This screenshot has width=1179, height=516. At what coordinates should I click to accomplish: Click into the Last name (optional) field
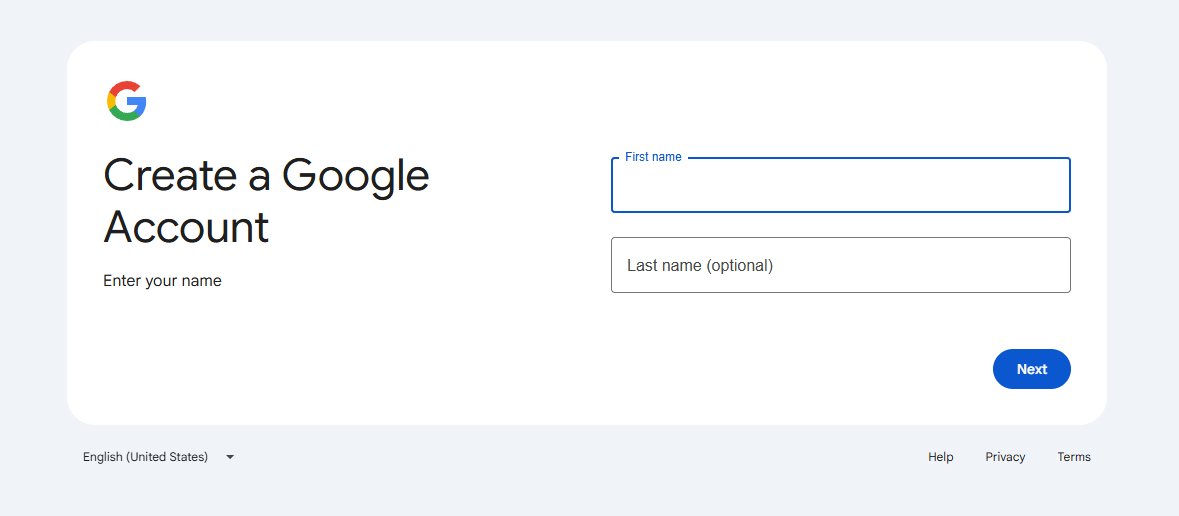pos(841,265)
